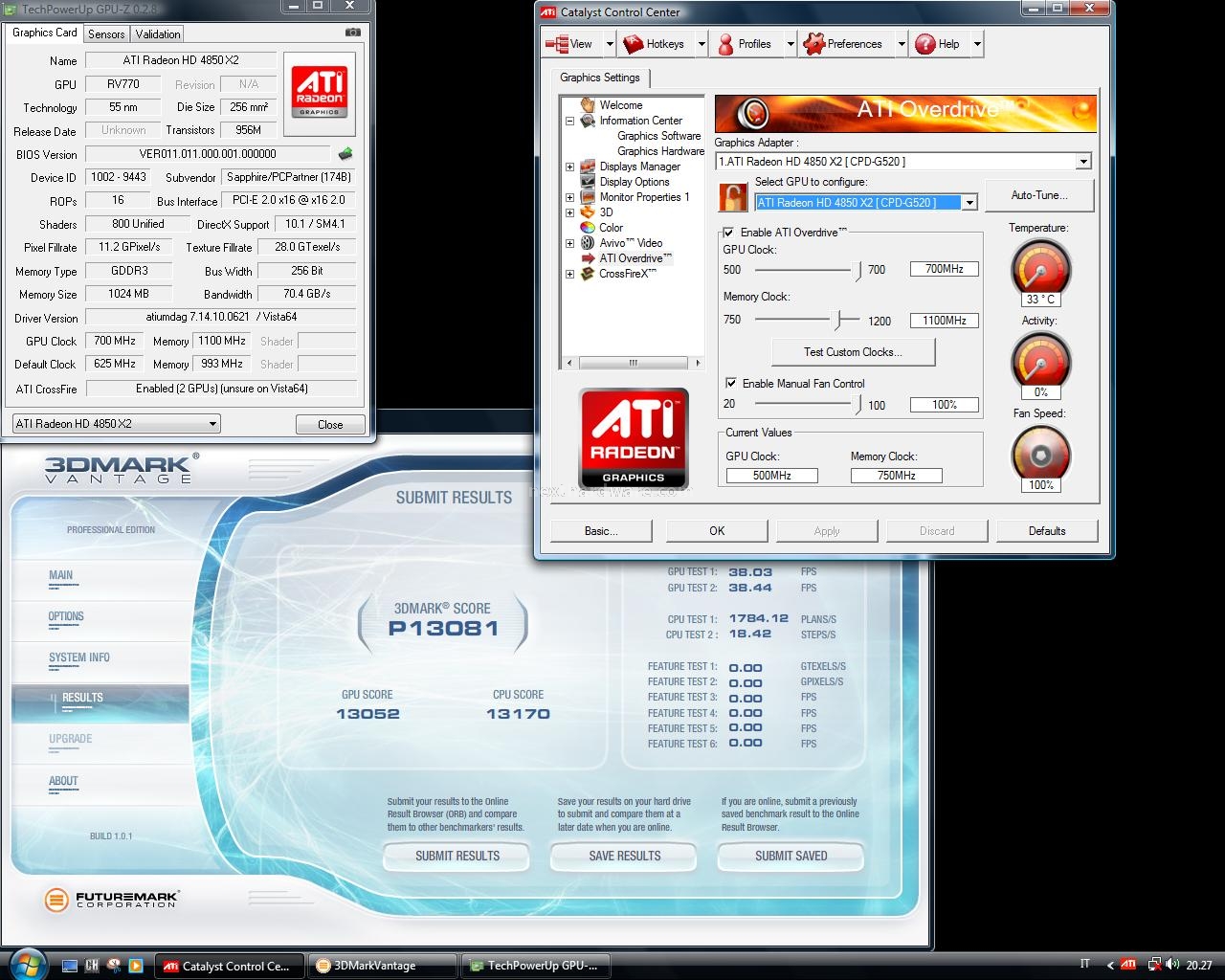Screen dimensions: 1225x980
Task: Click the Information Center magnifier icon
Action: [x=588, y=121]
